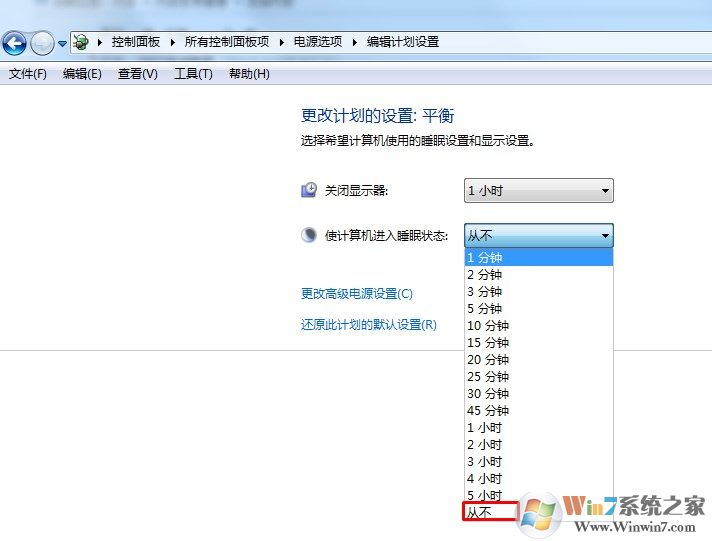Select 5 分钟 sleep option
The height and width of the screenshot is (541, 712).
coord(539,308)
